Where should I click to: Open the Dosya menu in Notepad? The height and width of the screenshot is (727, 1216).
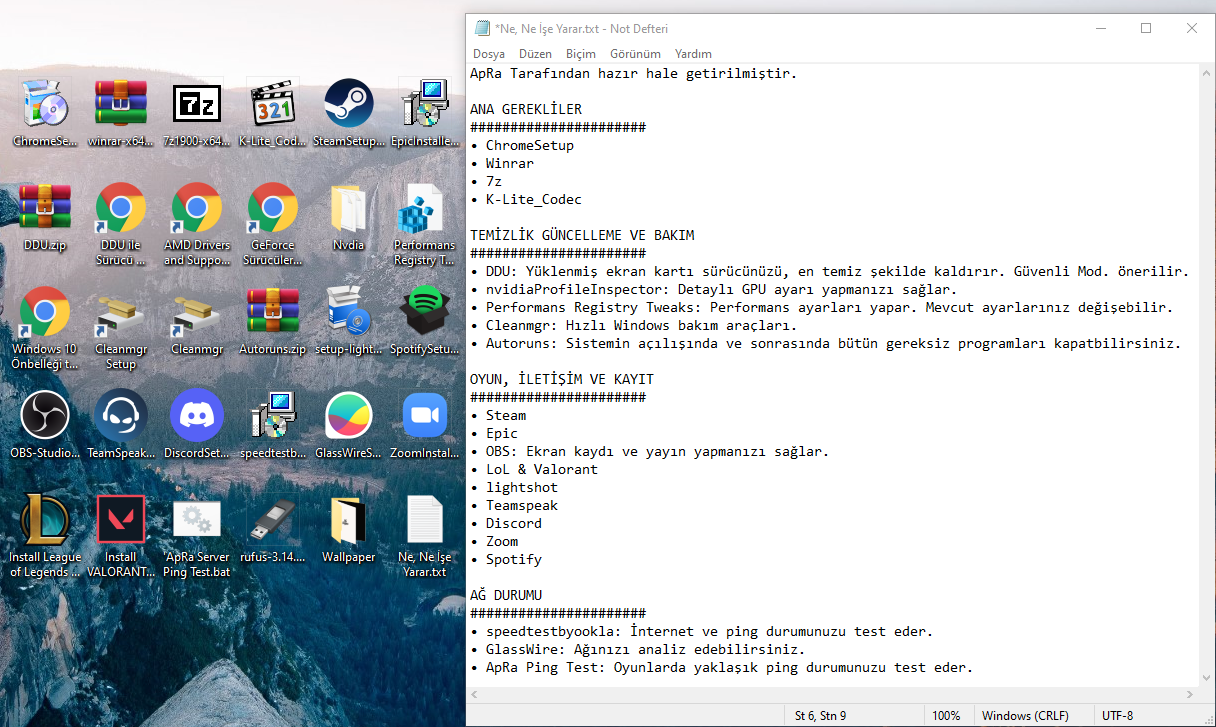489,54
